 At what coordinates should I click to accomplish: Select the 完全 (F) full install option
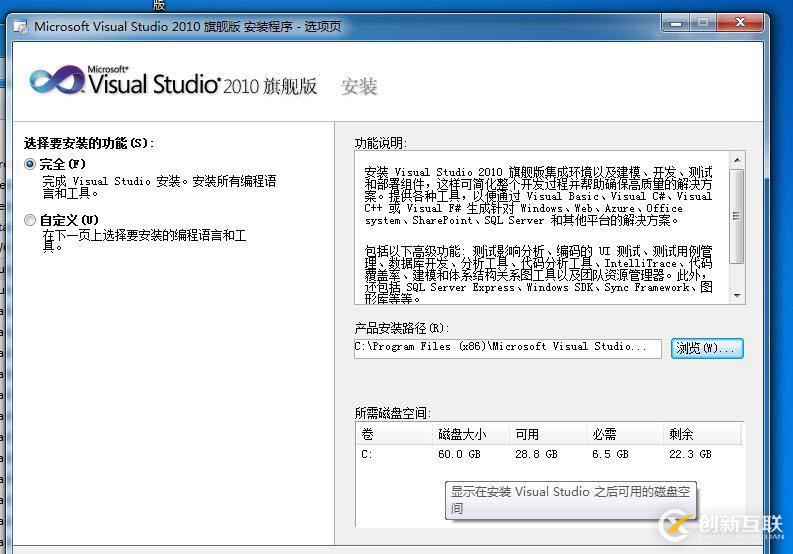30,164
